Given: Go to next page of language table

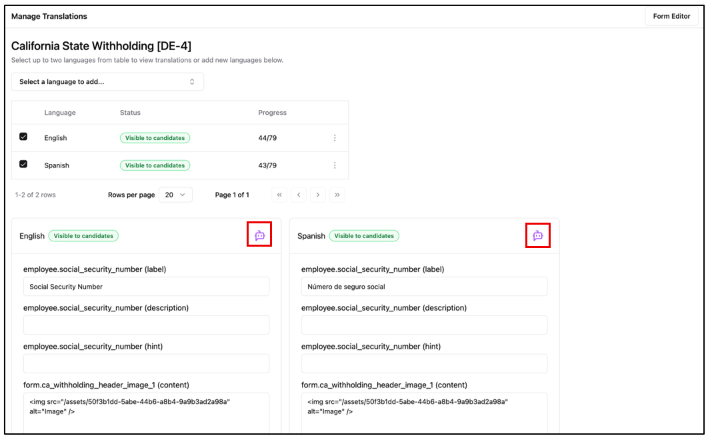Looking at the screenshot, I should coord(318,195).
